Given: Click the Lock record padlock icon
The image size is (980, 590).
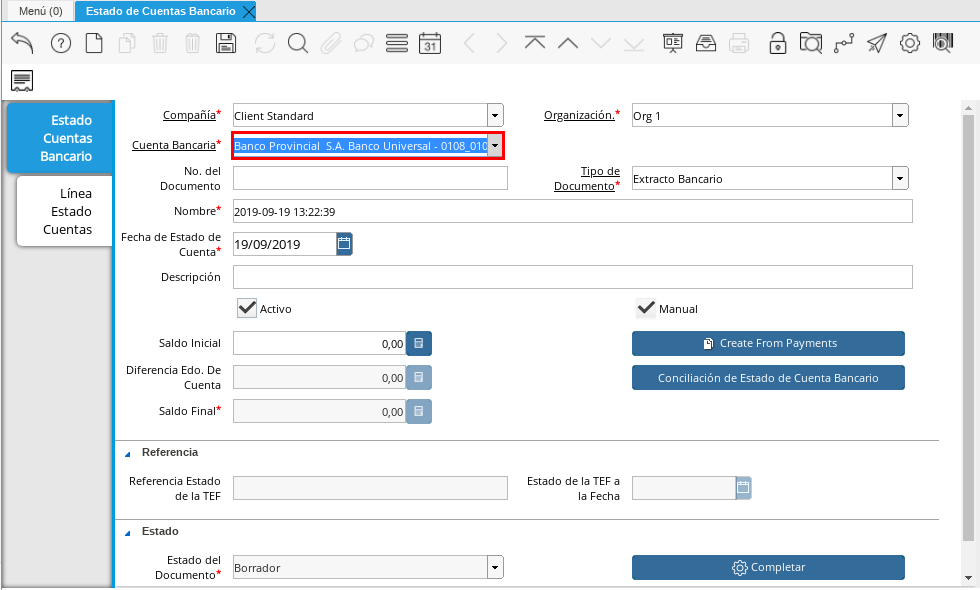Looking at the screenshot, I should tap(778, 43).
